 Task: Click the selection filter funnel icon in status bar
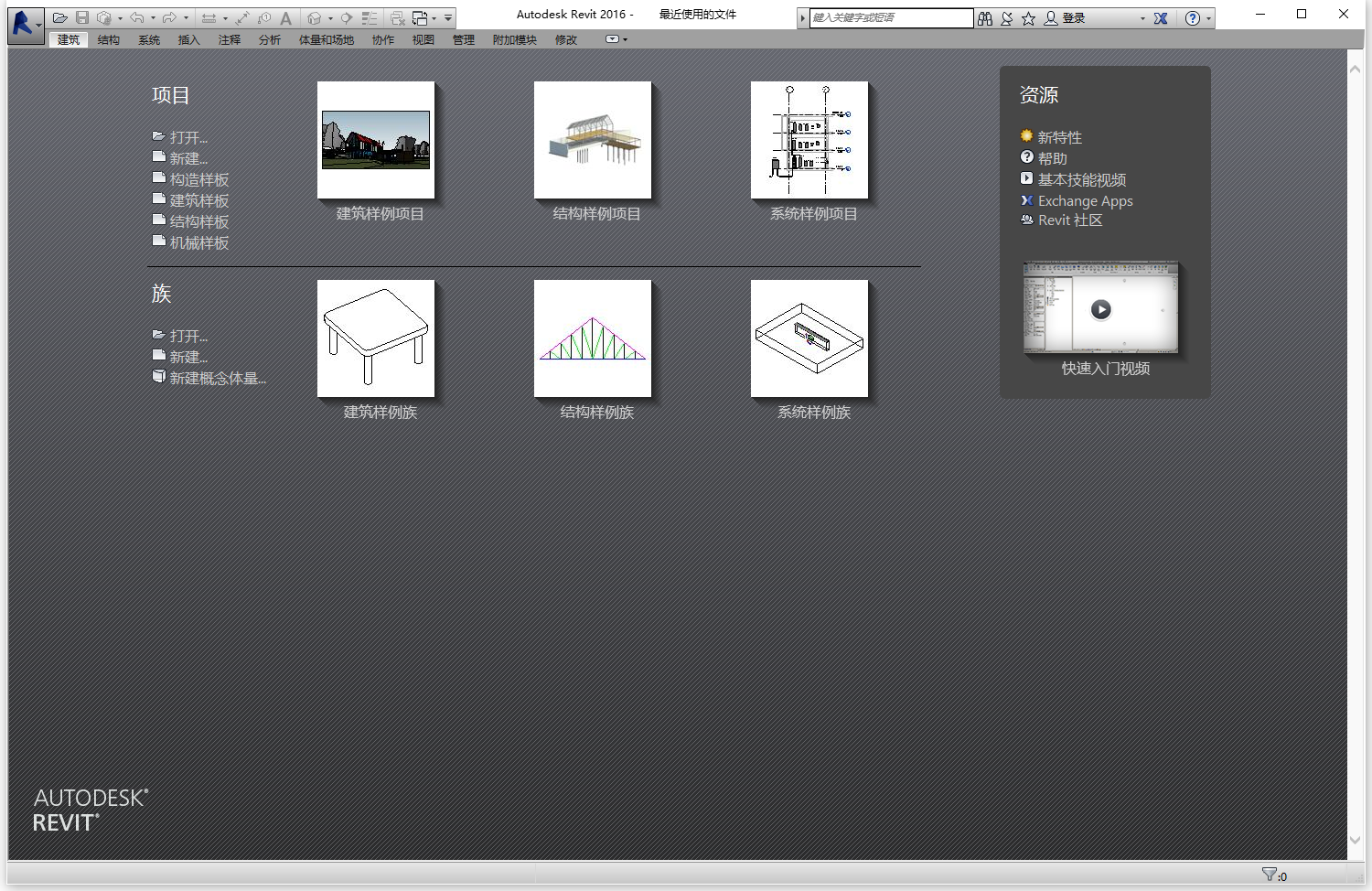point(1269,875)
